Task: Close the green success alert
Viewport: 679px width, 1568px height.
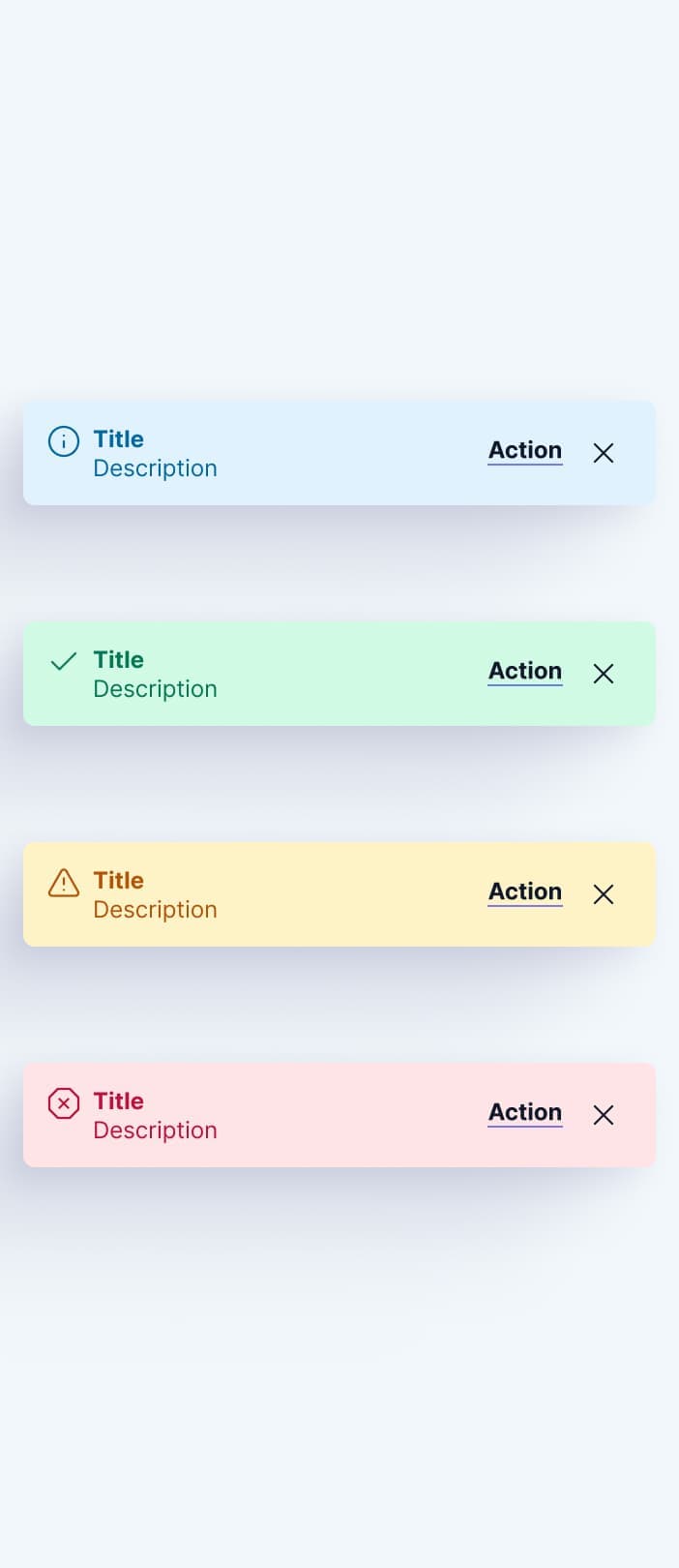Action: point(604,674)
